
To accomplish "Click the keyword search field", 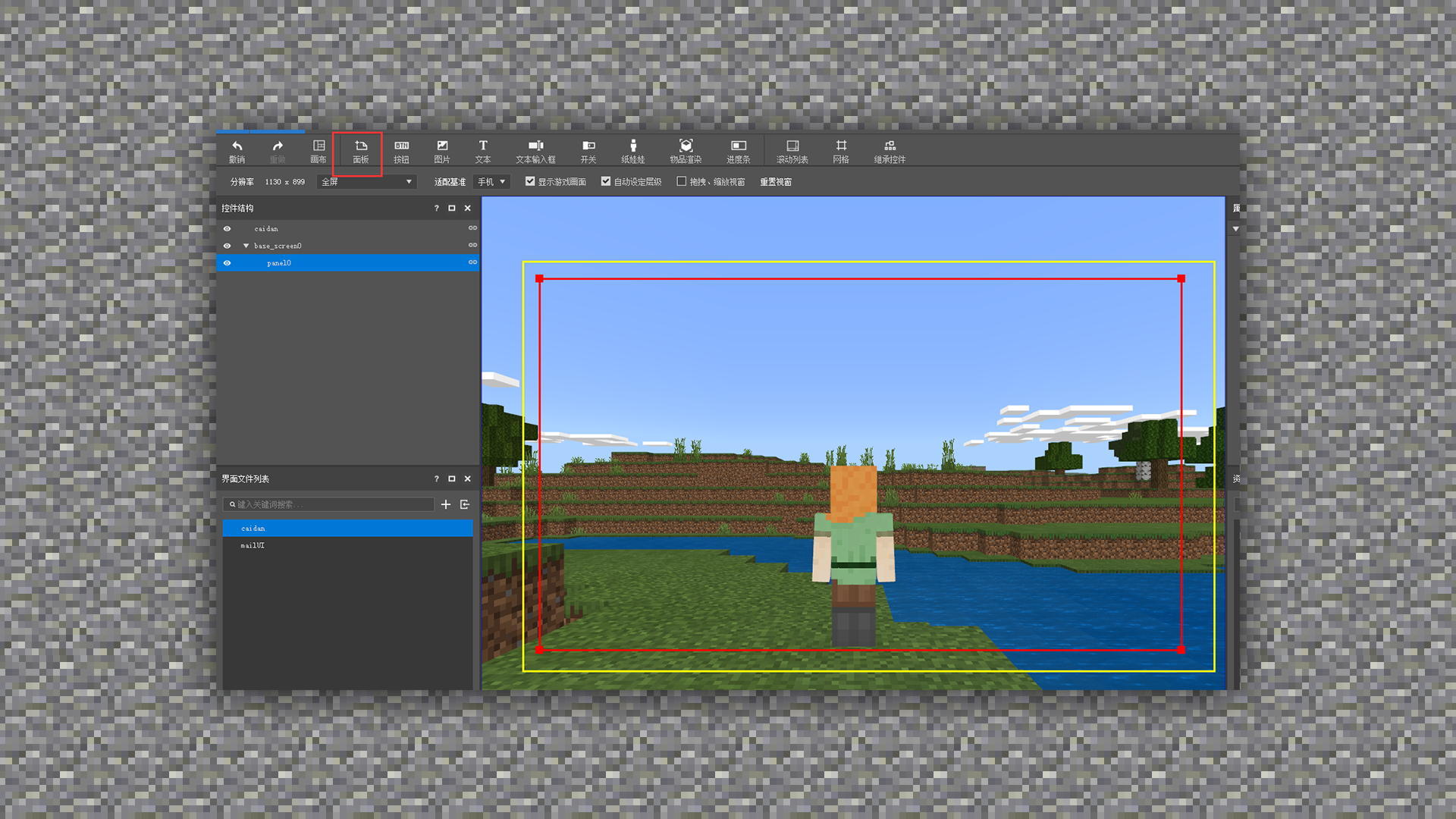I will click(x=329, y=504).
